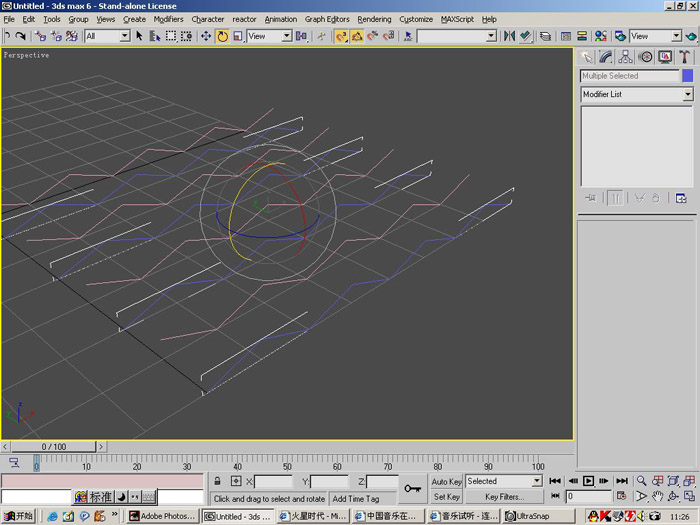Screen dimensions: 700x525
Task: Click the Play Animation button
Action: coord(588,481)
